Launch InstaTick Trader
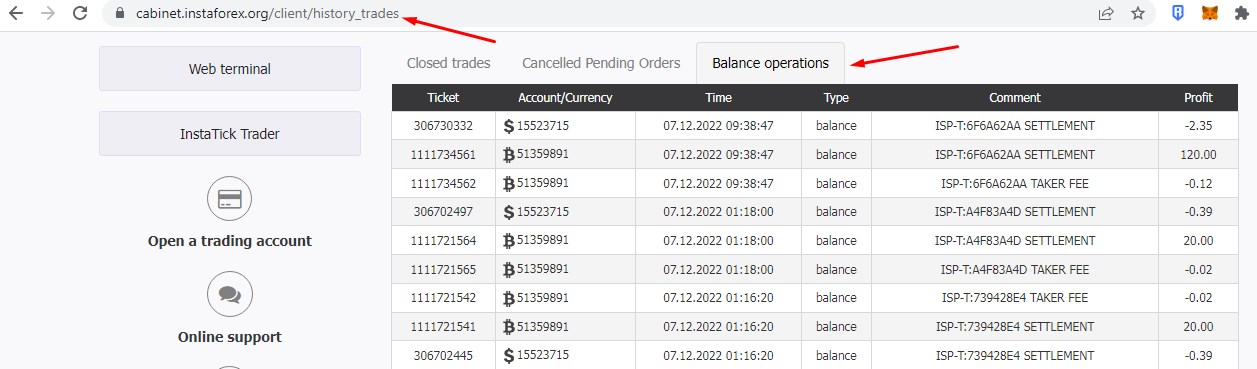Screen dimensions: 1257x369 230,134
